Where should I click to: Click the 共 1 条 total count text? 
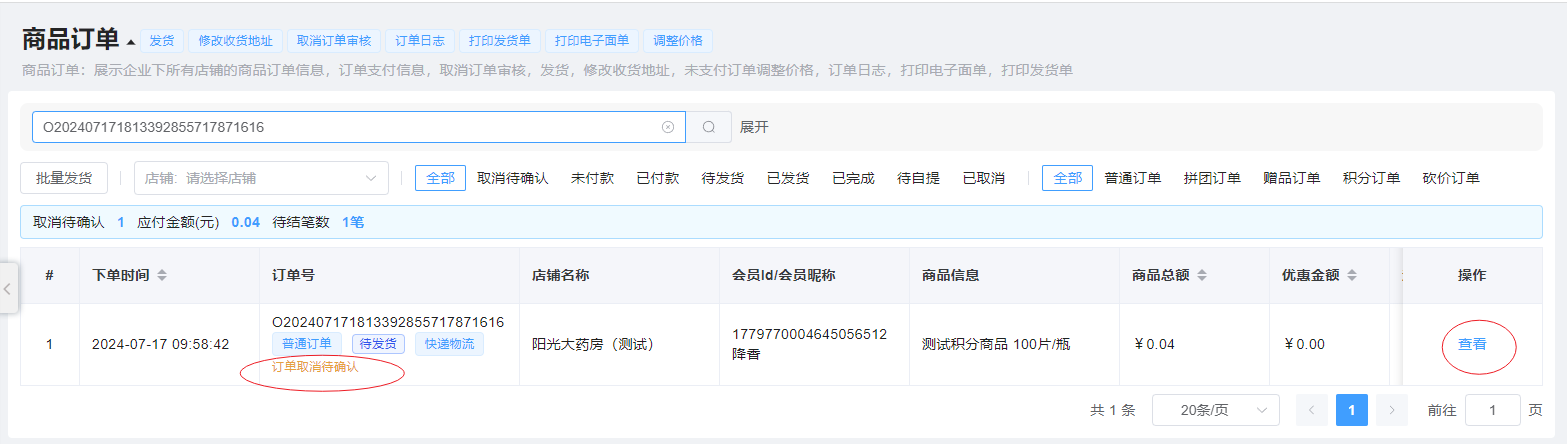click(1113, 410)
